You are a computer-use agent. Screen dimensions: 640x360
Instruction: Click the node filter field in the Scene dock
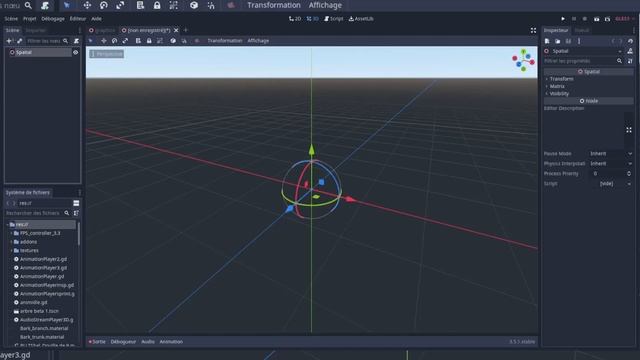[x=47, y=41]
